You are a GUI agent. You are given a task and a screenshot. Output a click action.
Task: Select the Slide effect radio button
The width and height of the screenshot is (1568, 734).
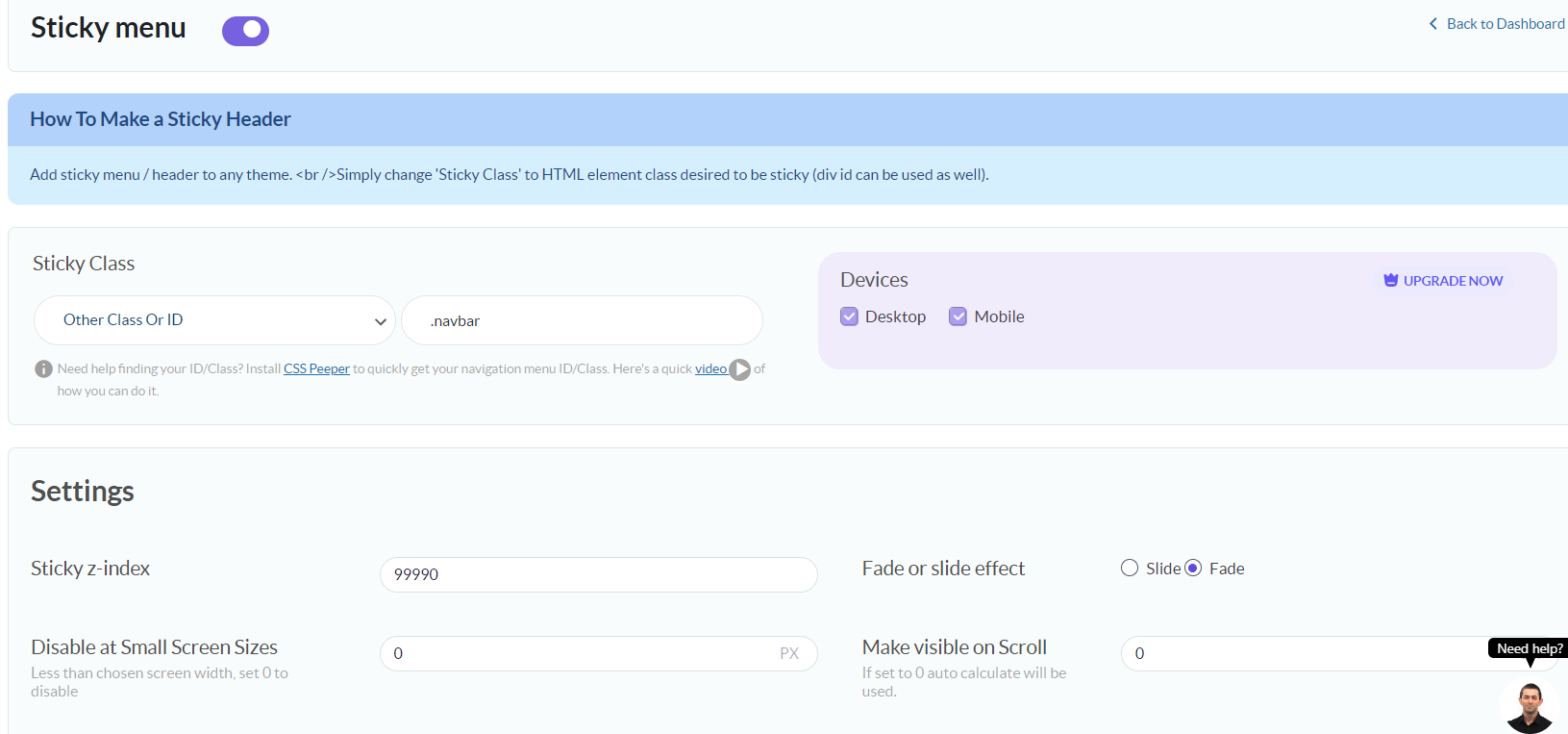click(1130, 569)
